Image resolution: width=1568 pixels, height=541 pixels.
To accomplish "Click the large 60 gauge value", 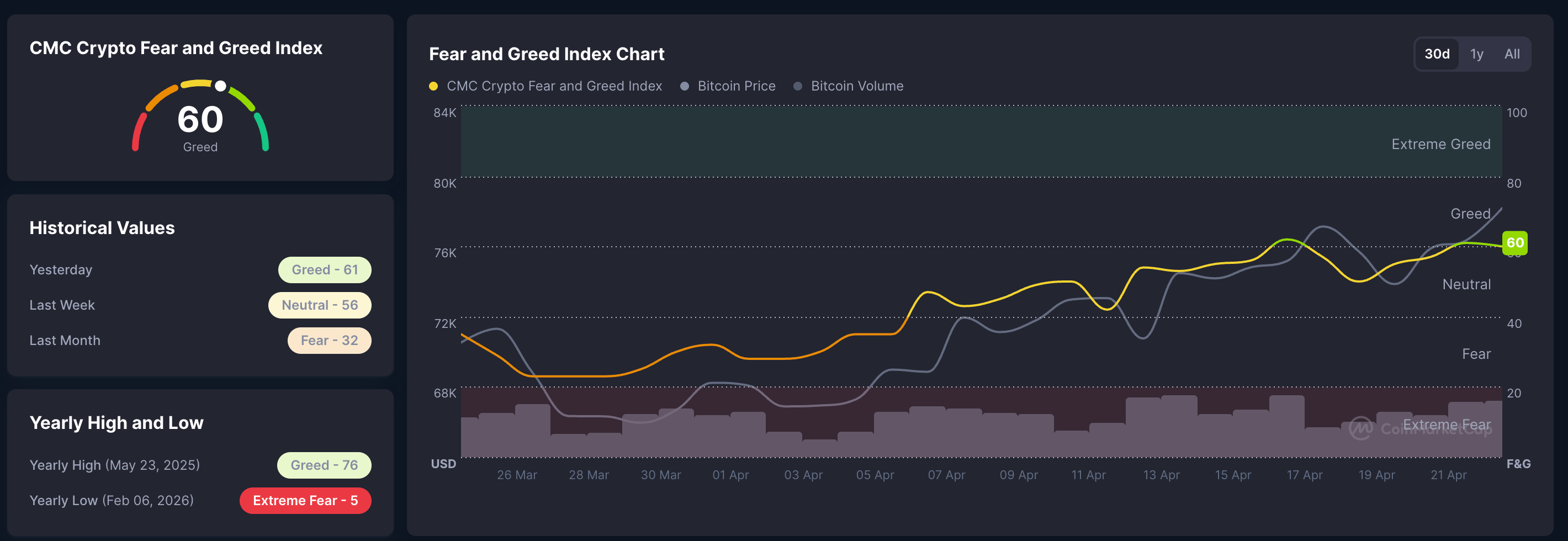I will point(200,119).
